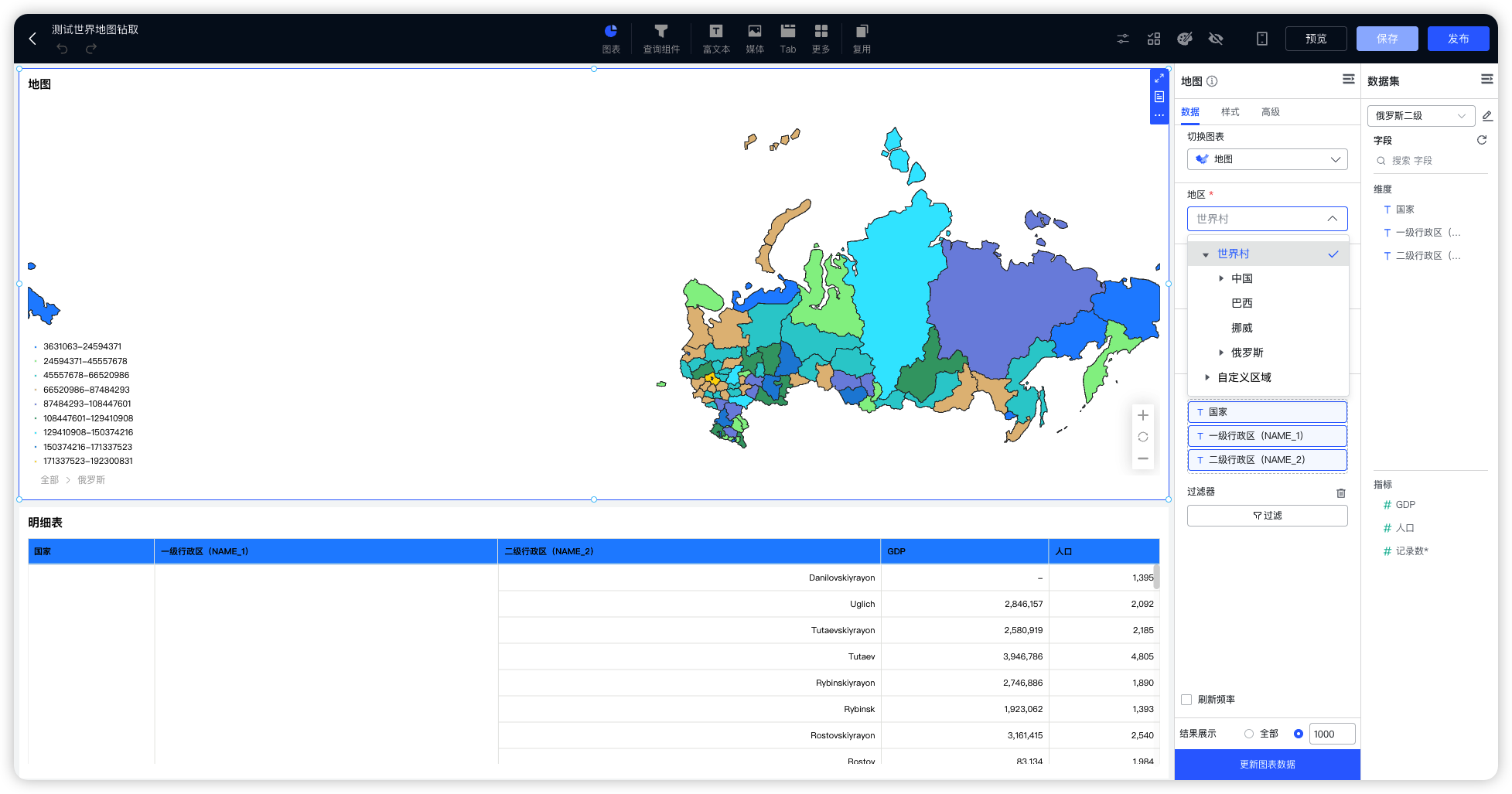Switch to the 样式 tab
The width and height of the screenshot is (1512, 794).
pyautogui.click(x=1230, y=111)
